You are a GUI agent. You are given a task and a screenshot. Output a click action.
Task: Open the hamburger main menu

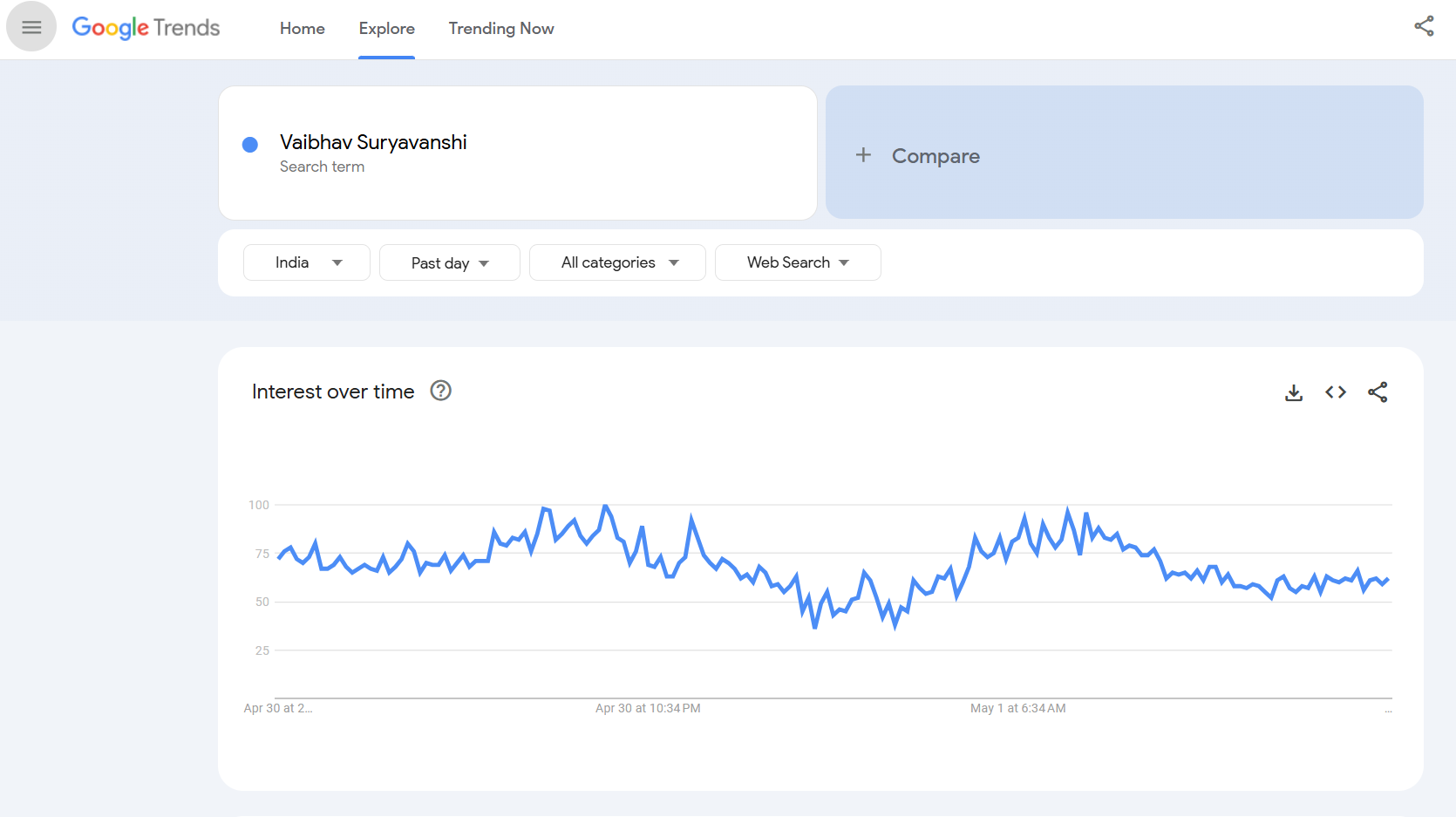point(31,27)
